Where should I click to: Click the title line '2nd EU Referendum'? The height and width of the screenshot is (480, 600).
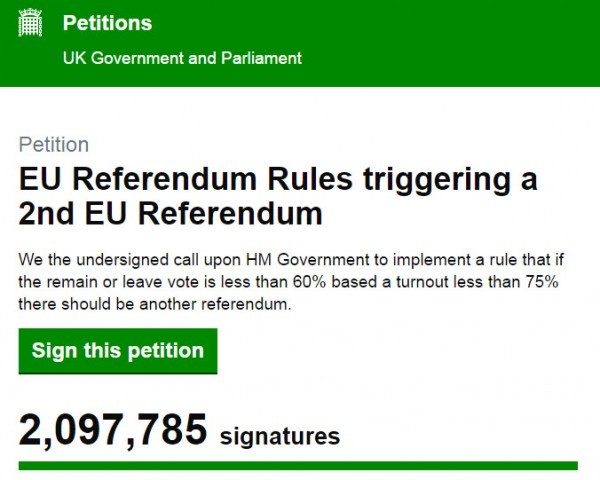[171, 213]
